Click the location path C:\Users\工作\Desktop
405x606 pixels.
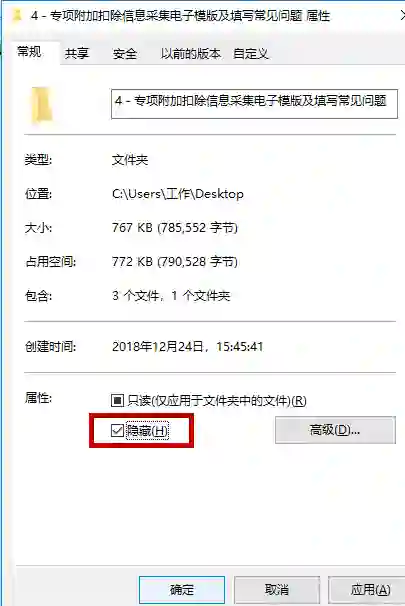tap(178, 194)
